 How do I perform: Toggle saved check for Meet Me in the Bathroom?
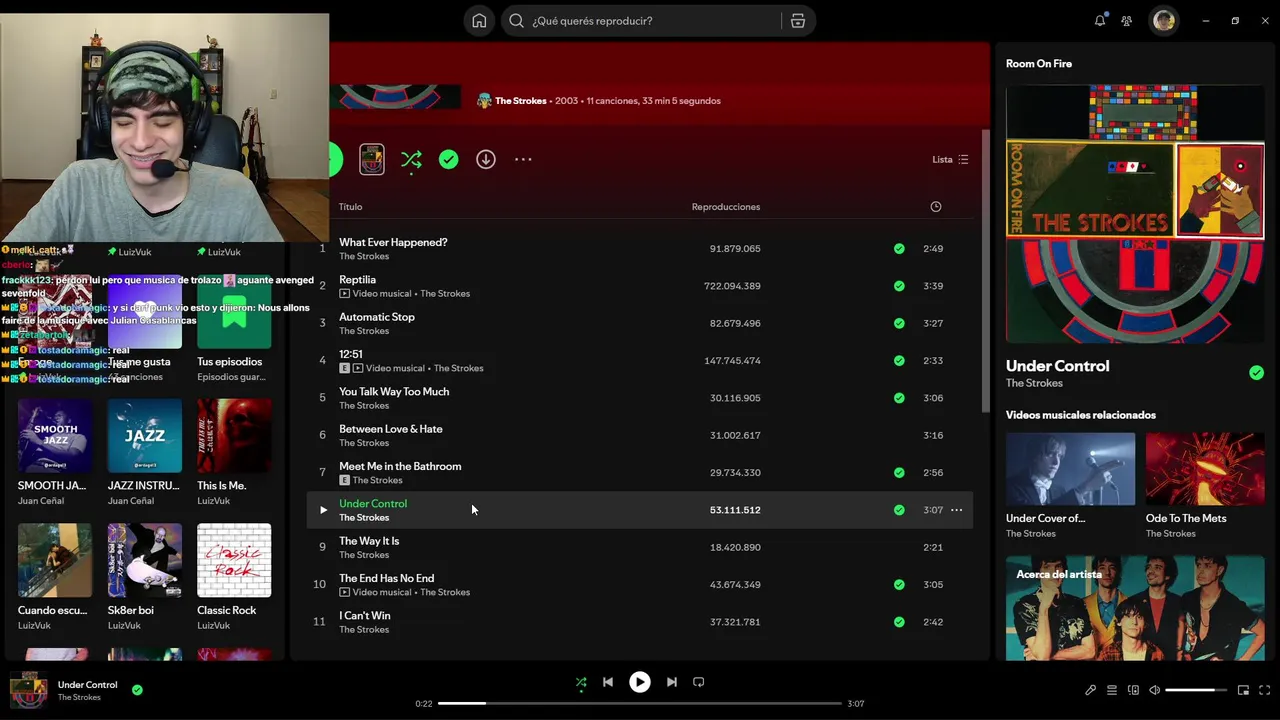click(899, 473)
